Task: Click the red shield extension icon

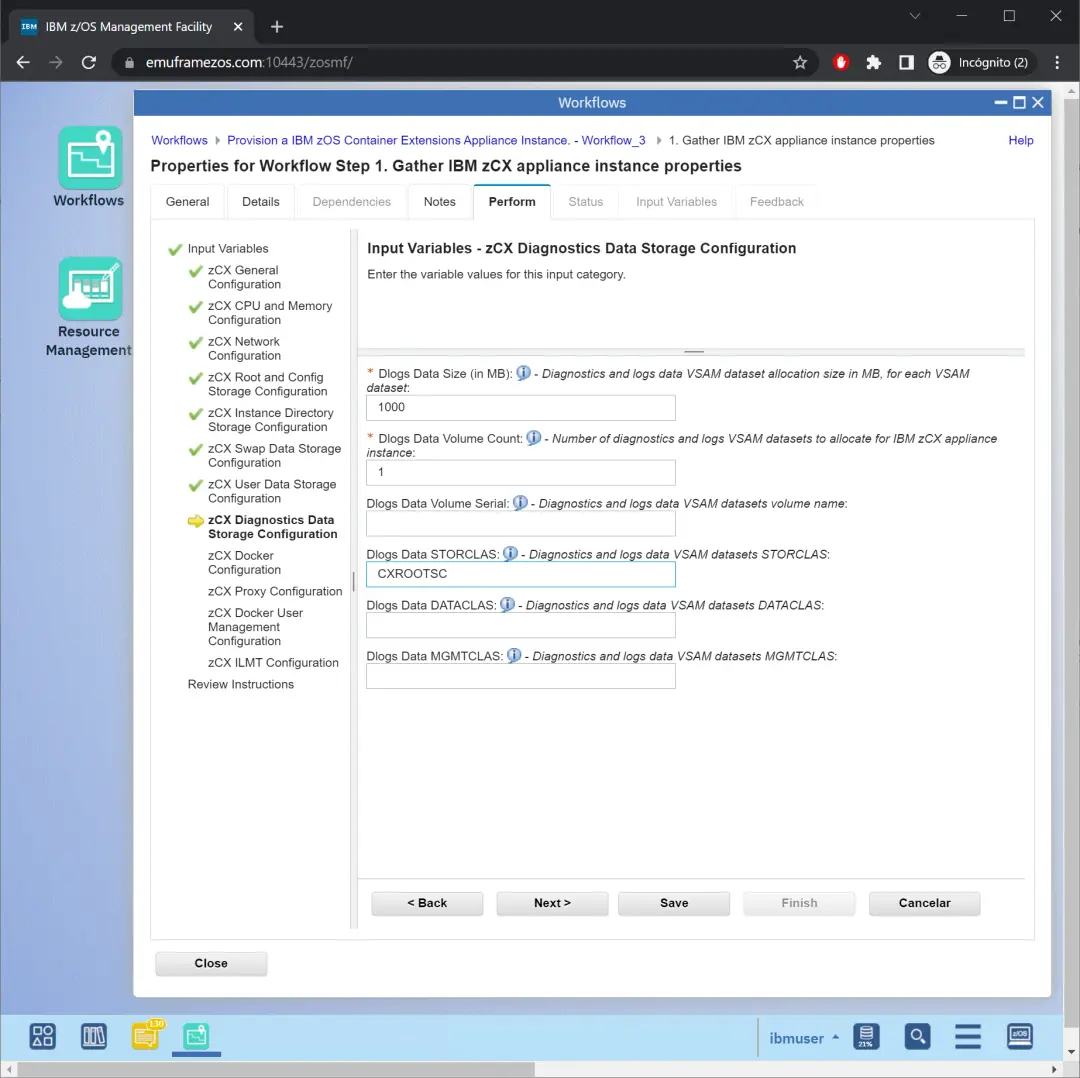Action: [840, 63]
